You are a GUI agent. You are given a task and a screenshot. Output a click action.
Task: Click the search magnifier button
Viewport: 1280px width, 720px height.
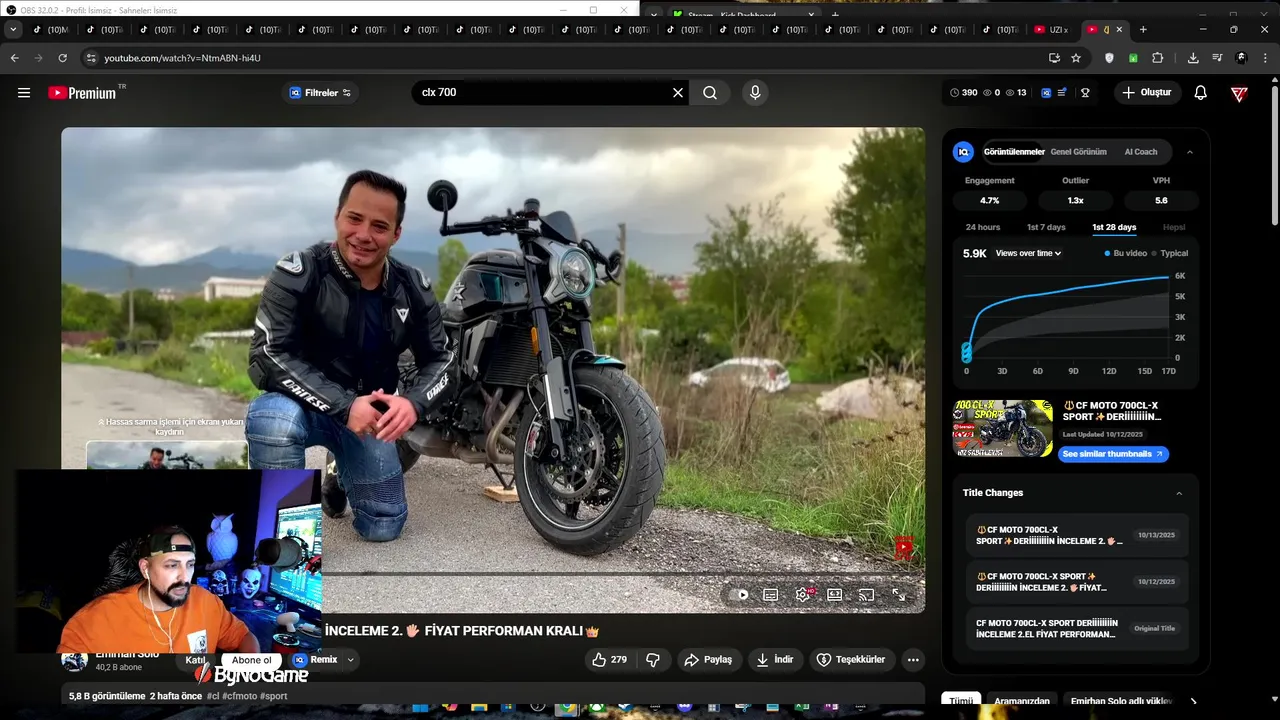[710, 93]
